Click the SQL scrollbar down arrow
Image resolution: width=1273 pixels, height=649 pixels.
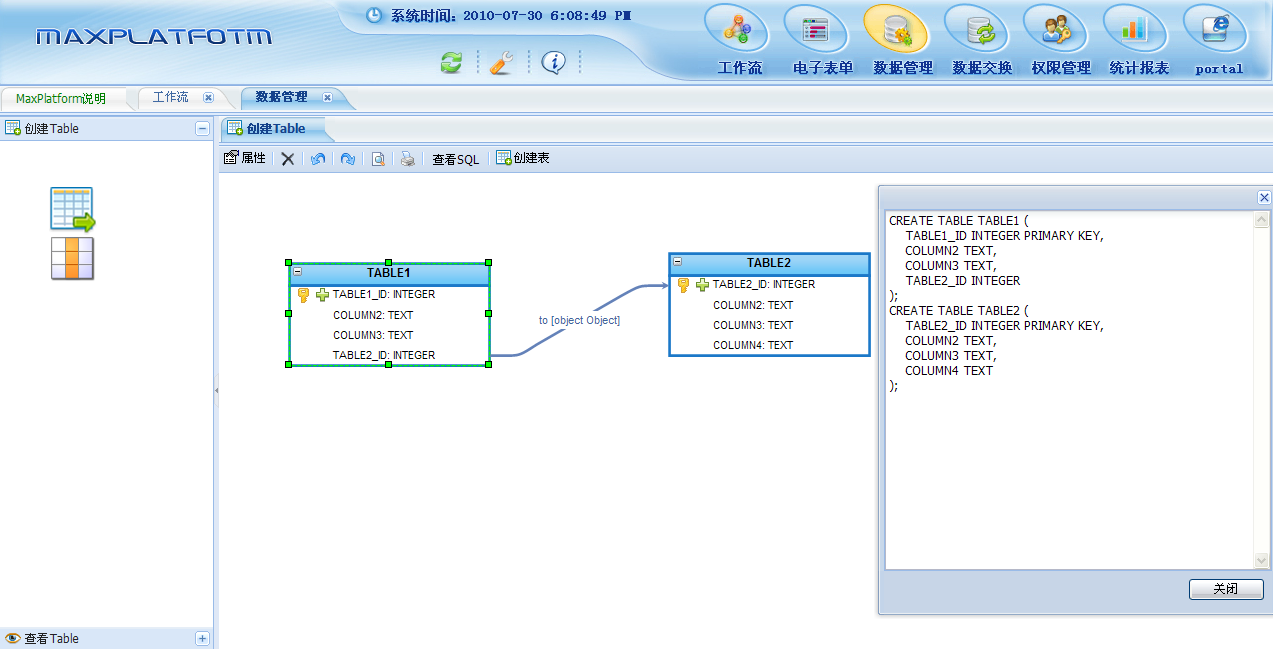click(x=1262, y=561)
